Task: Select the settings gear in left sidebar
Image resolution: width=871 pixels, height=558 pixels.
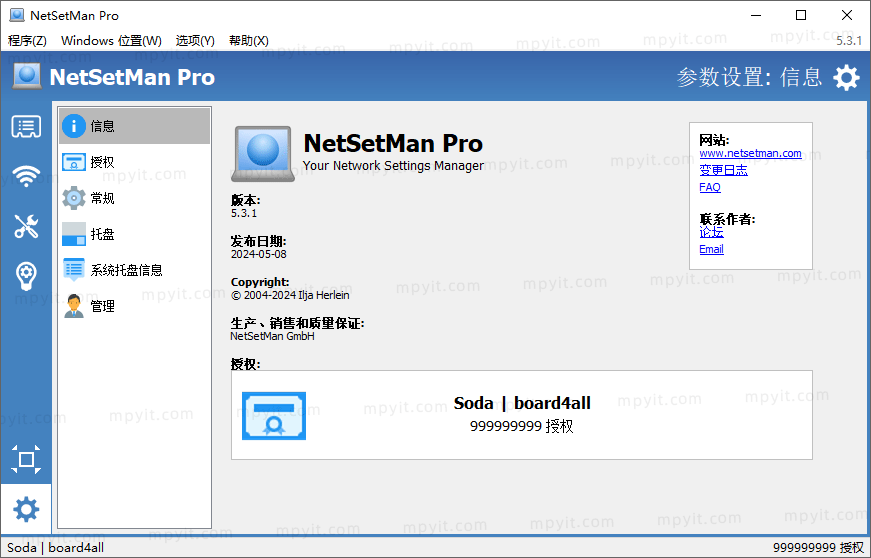Action: coord(26,509)
